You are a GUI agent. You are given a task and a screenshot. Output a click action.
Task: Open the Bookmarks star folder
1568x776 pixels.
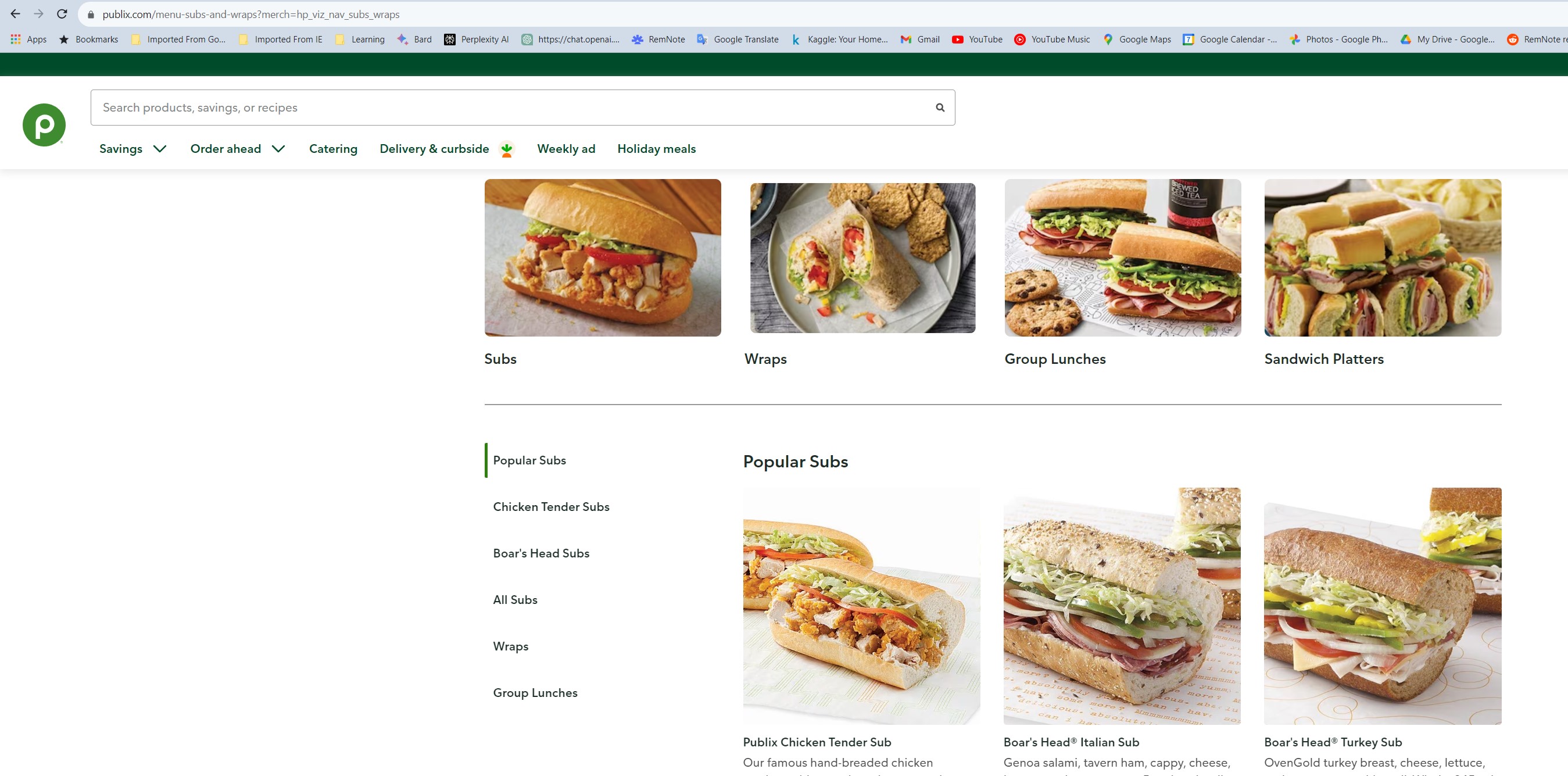click(88, 39)
